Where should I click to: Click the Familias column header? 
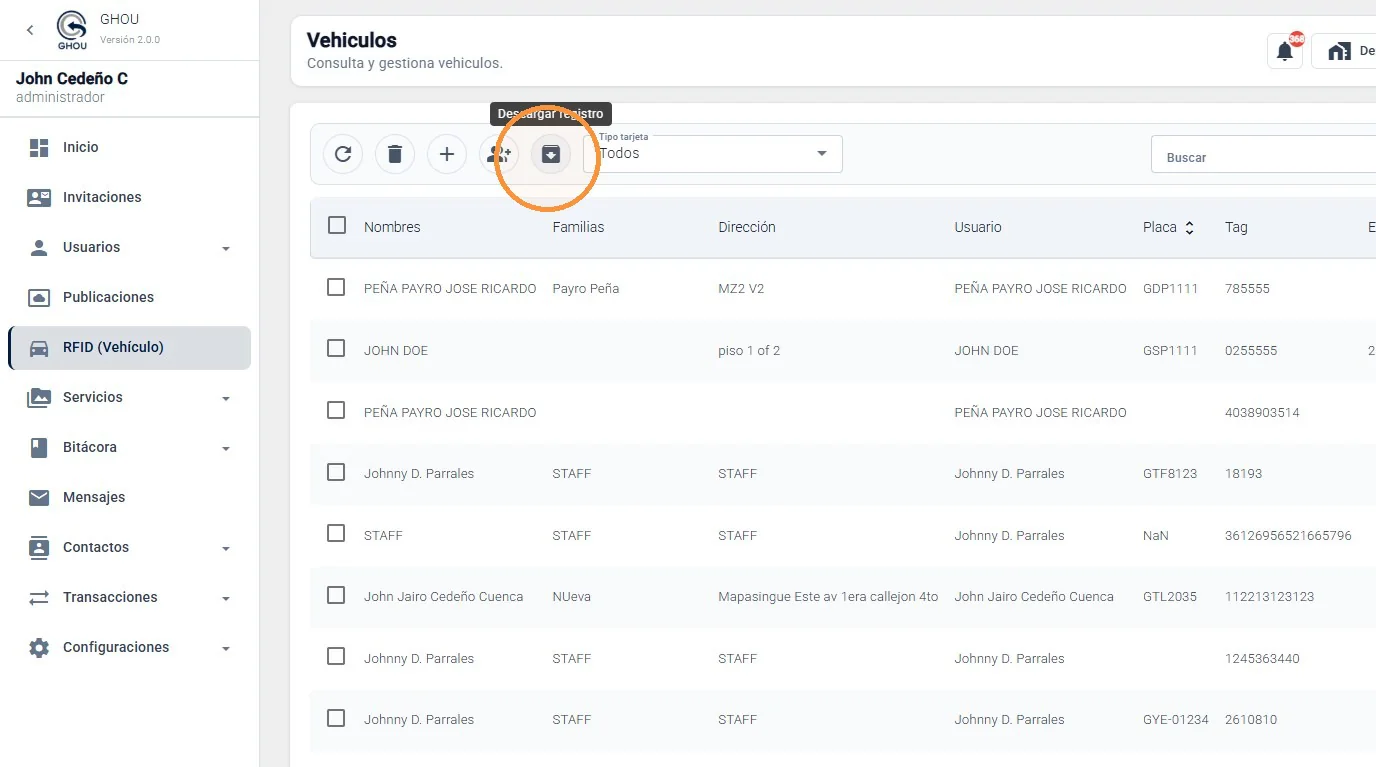(x=578, y=227)
